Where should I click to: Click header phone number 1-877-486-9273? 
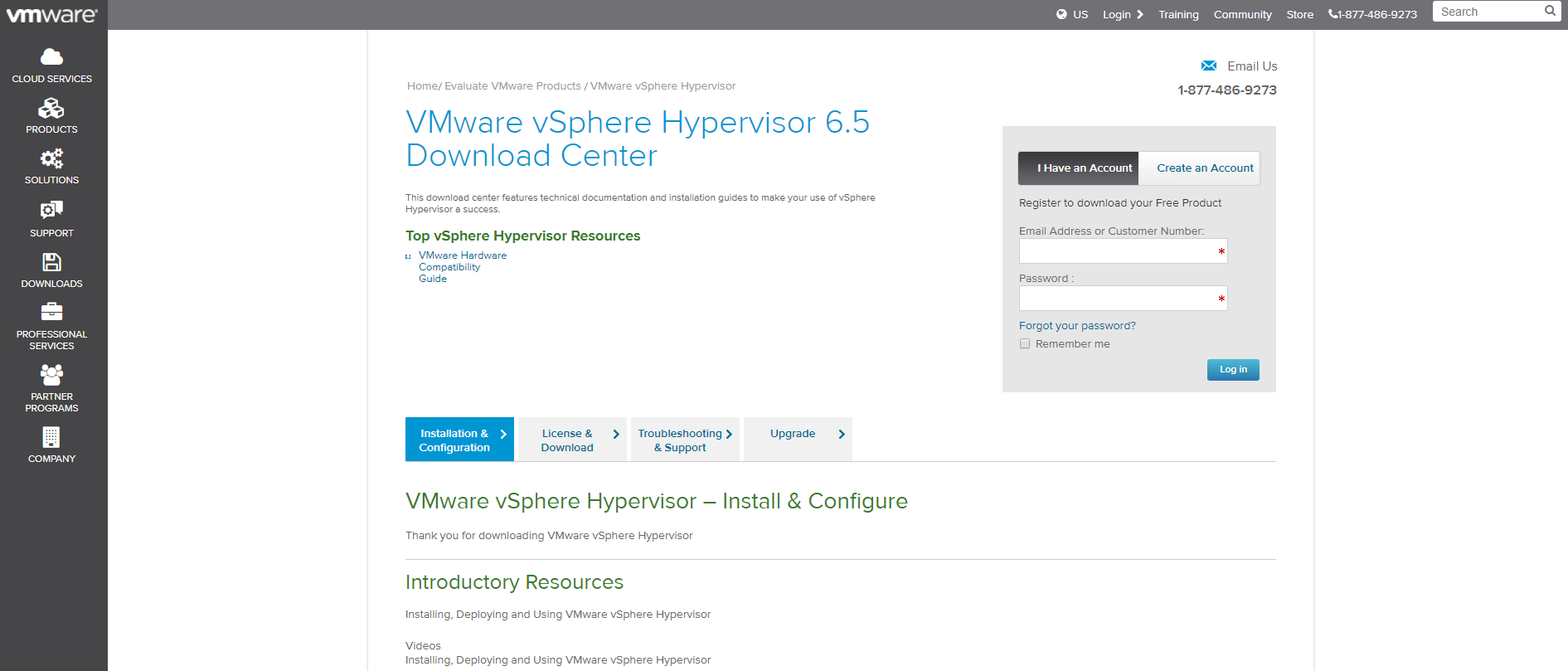point(1377,15)
